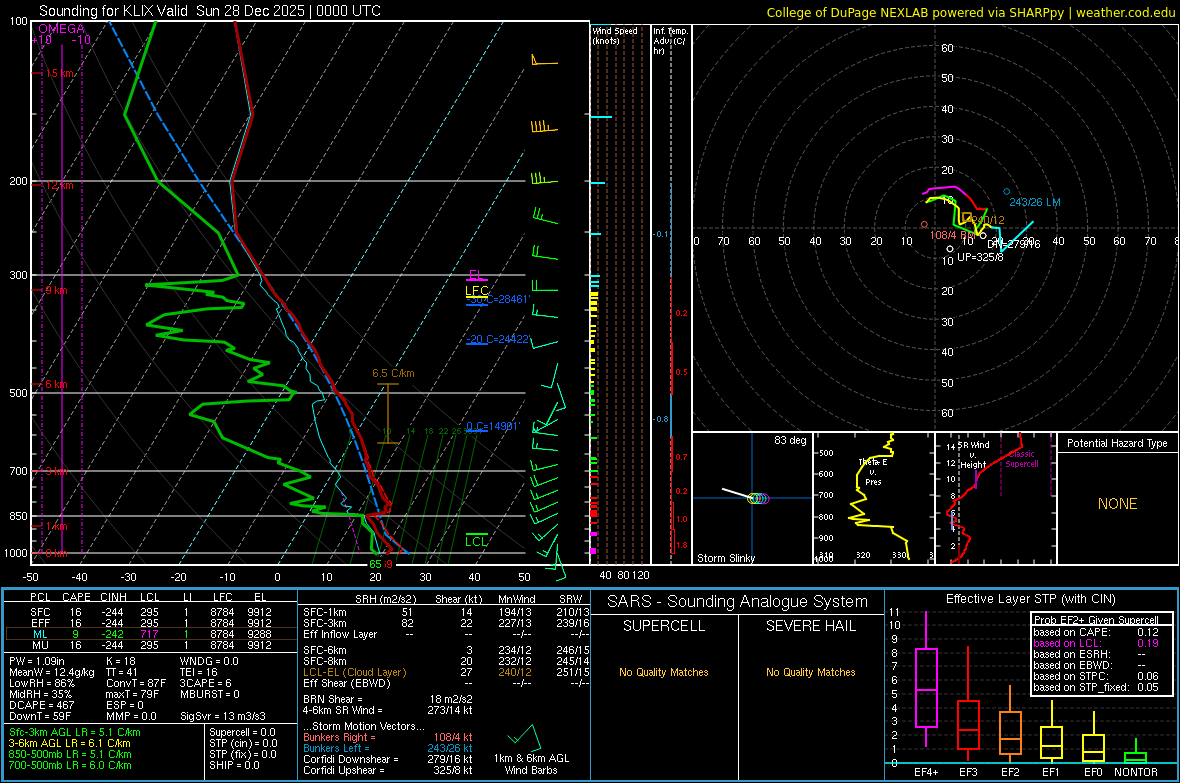Click the magenta 'Classic Supercell' label
1180x783 pixels.
[1021, 459]
